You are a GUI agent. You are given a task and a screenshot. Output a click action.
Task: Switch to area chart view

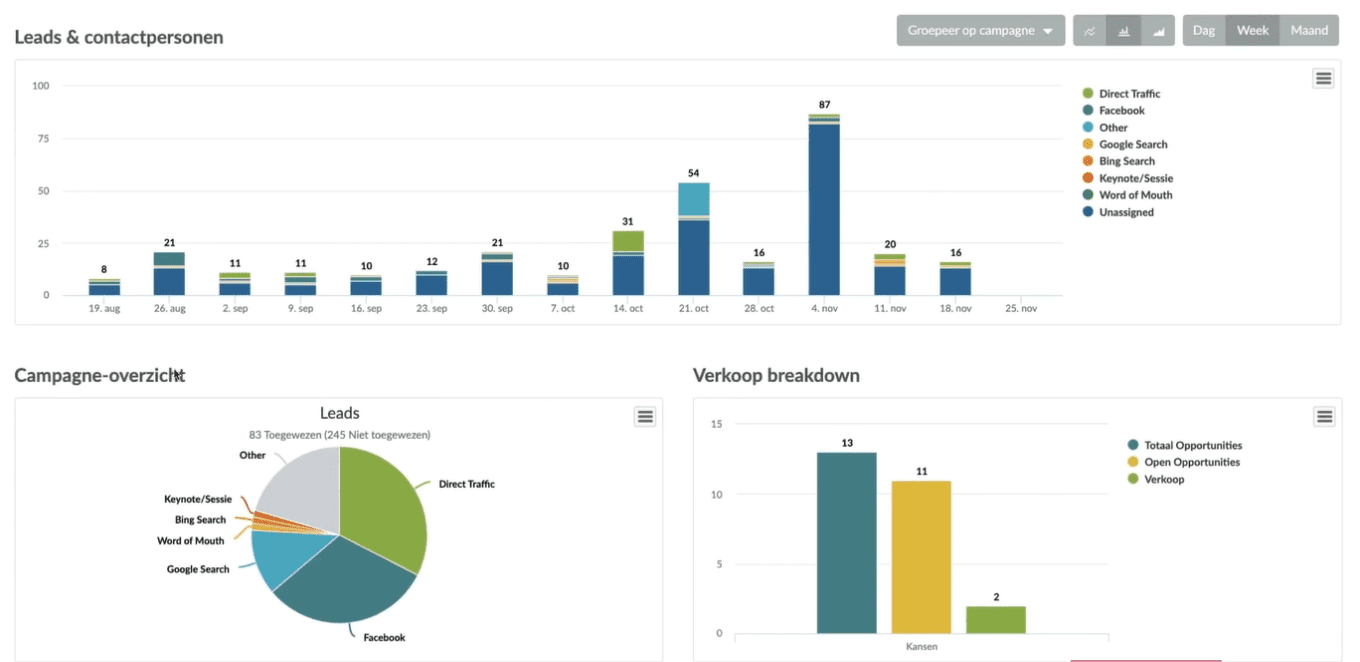[1159, 31]
